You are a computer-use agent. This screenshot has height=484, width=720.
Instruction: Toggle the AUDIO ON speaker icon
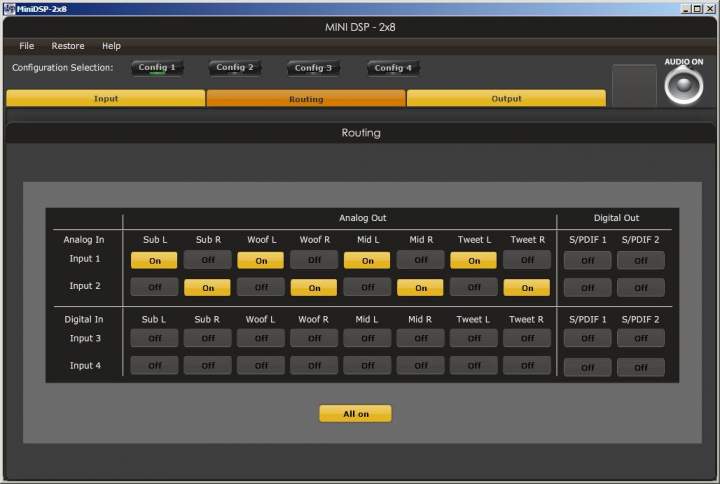click(x=683, y=85)
